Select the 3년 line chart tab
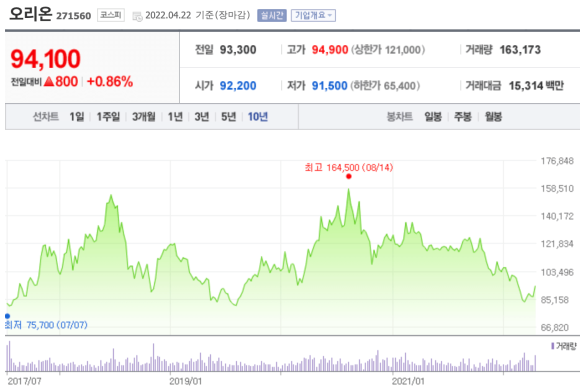 202,117
